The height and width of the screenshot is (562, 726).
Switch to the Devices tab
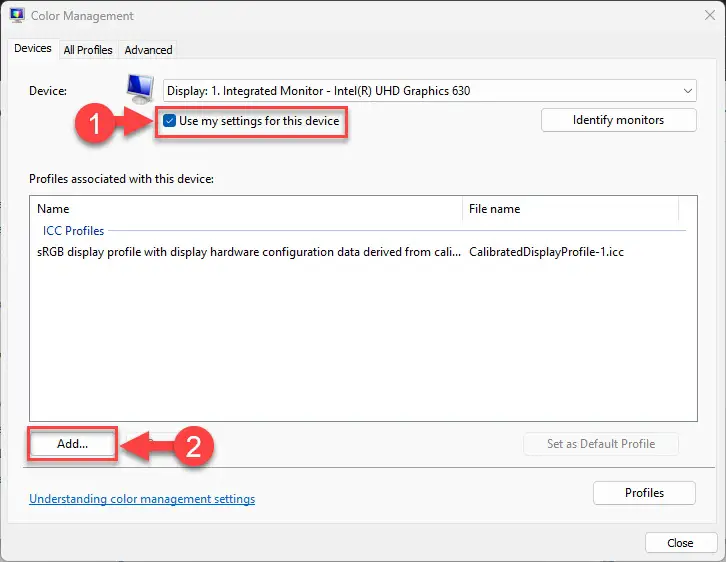(33, 48)
